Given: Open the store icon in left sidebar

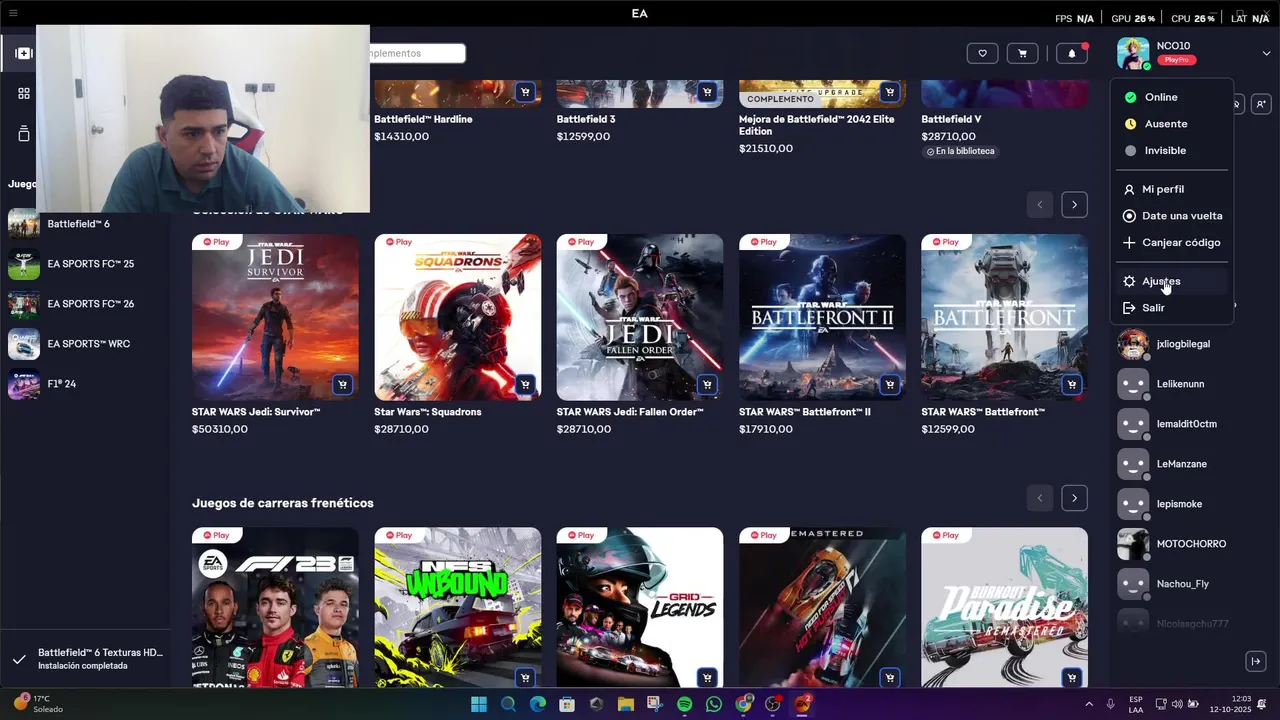Looking at the screenshot, I should pos(24,53).
